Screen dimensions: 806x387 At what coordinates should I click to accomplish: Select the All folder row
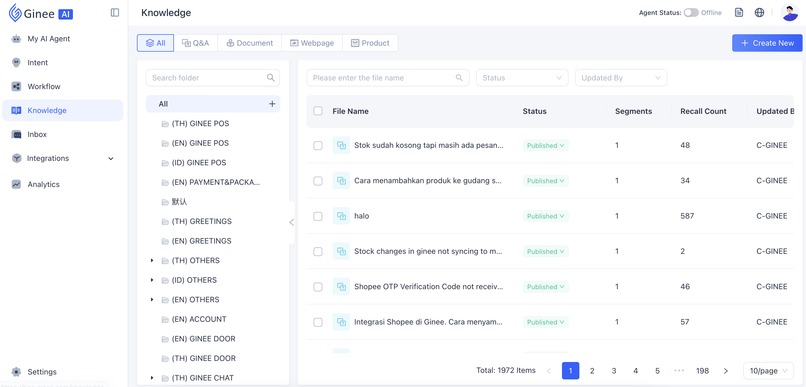point(213,104)
